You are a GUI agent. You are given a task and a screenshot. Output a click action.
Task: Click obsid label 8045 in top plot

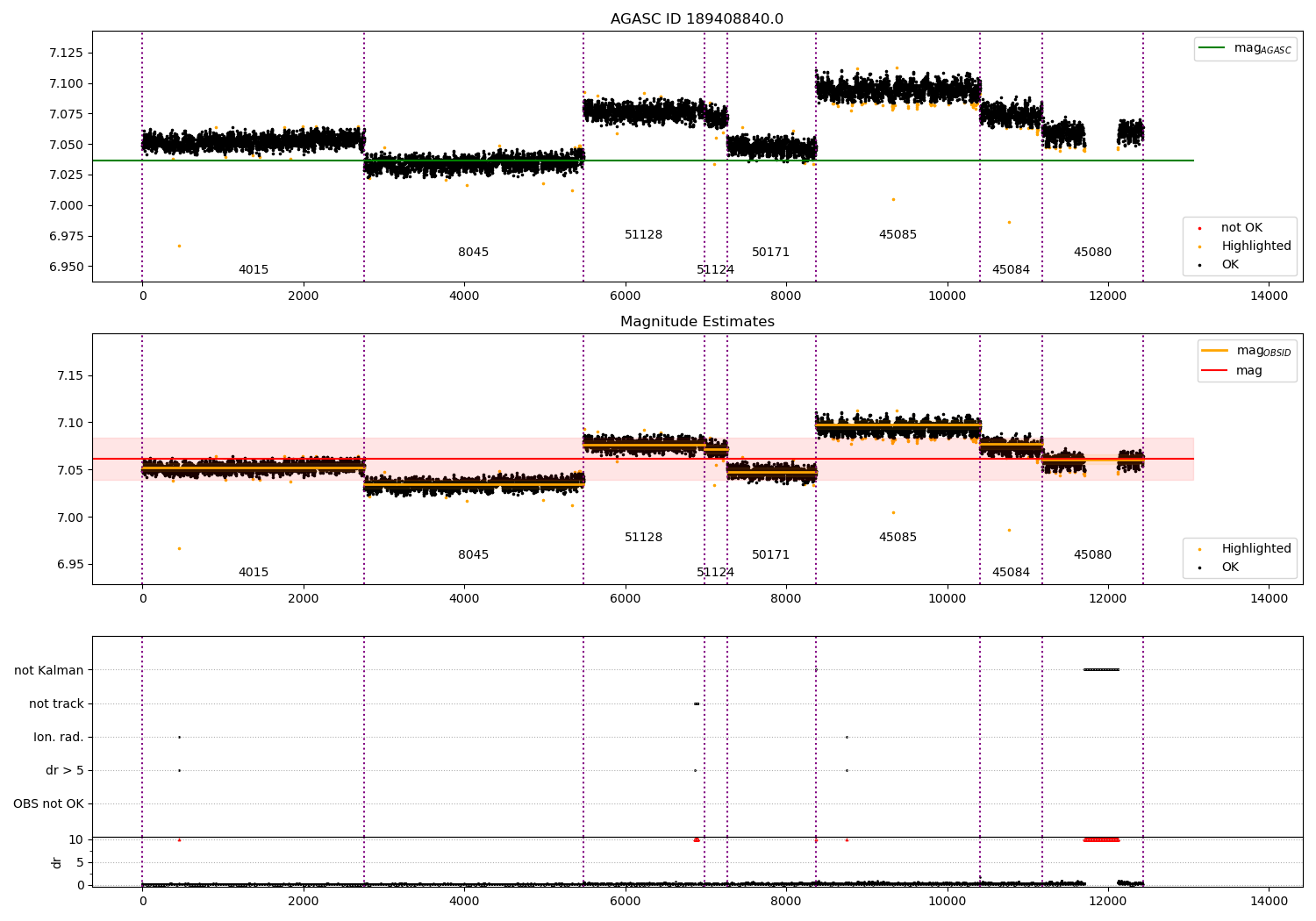coord(473,253)
